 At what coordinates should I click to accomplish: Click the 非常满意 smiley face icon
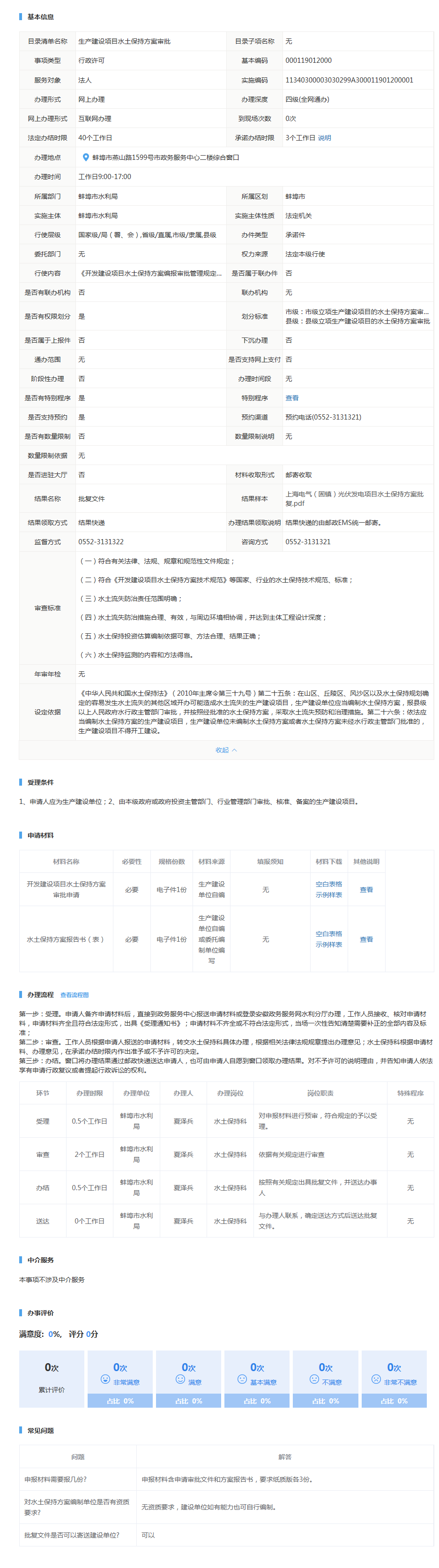(105, 1379)
